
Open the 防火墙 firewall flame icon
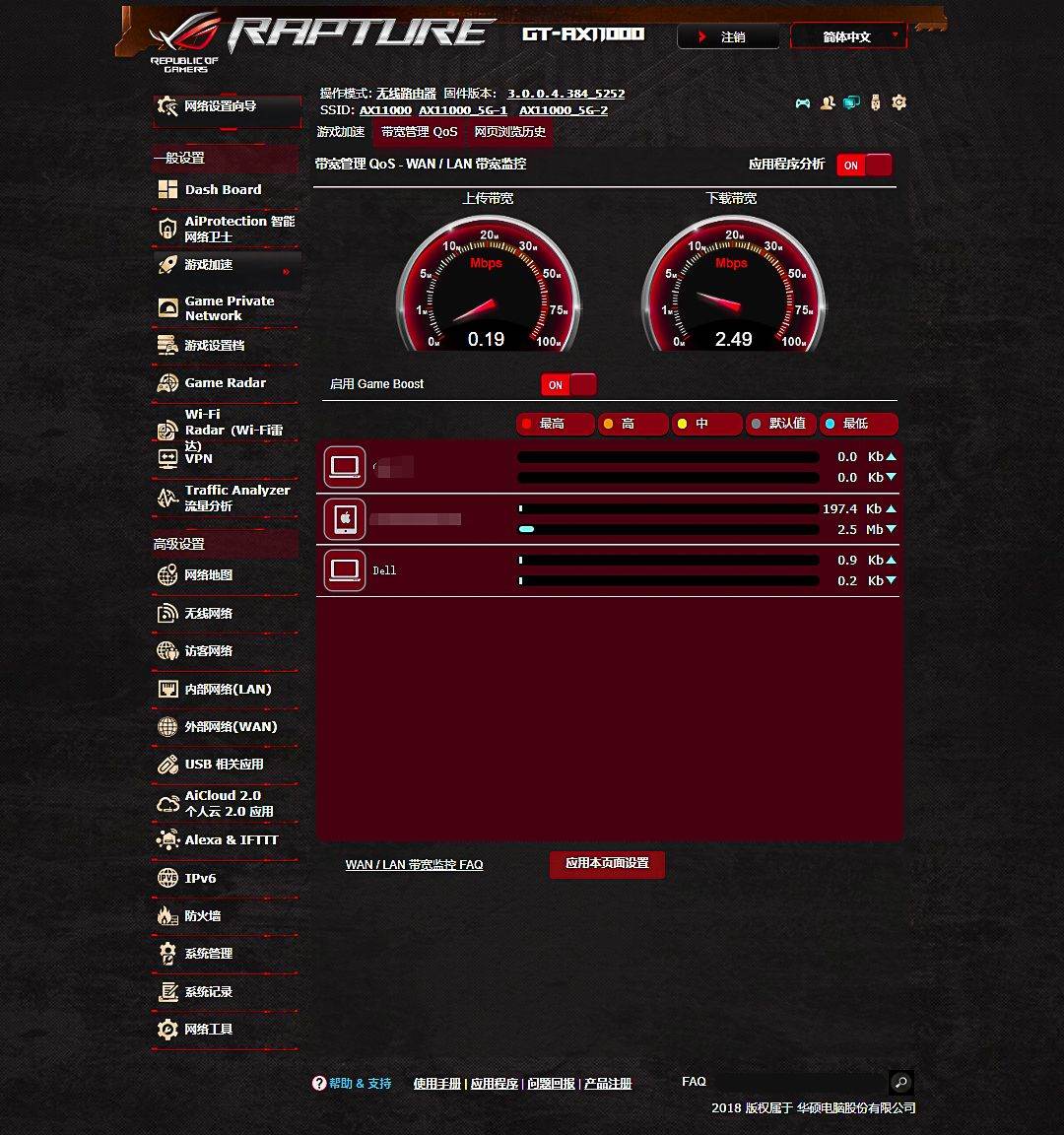point(167,915)
